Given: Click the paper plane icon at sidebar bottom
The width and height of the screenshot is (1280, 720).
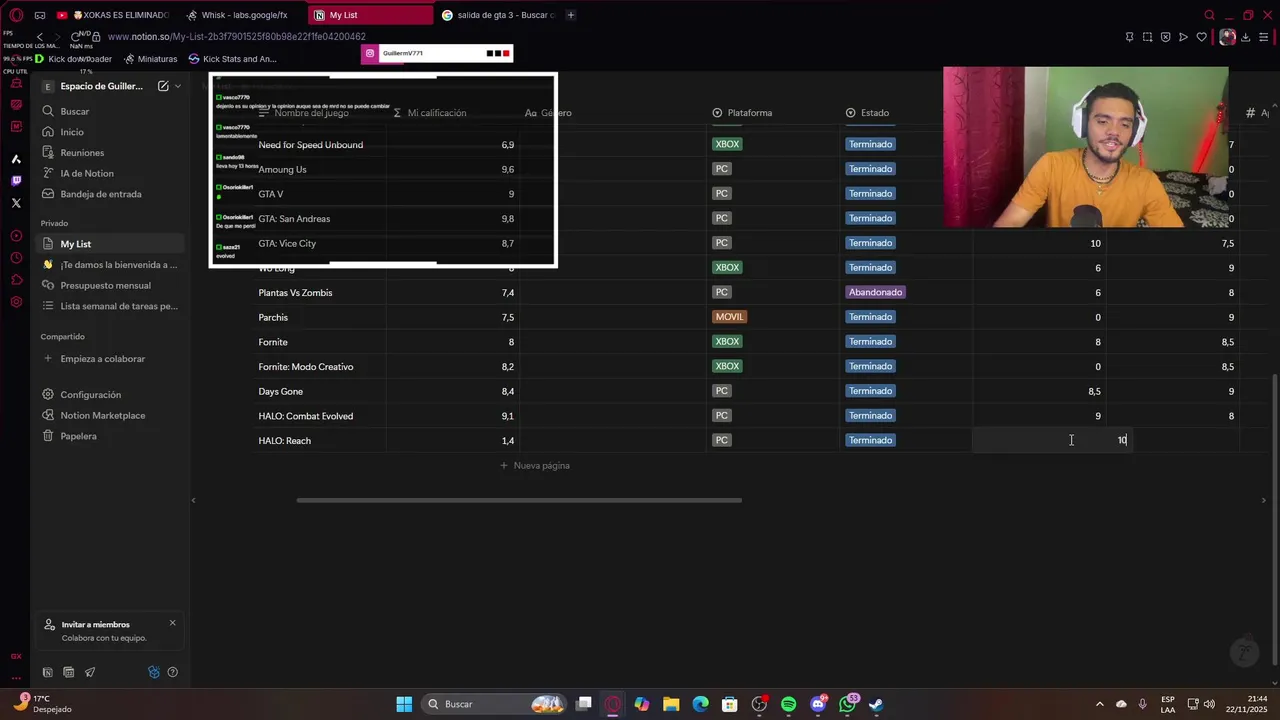Looking at the screenshot, I should tap(90, 672).
